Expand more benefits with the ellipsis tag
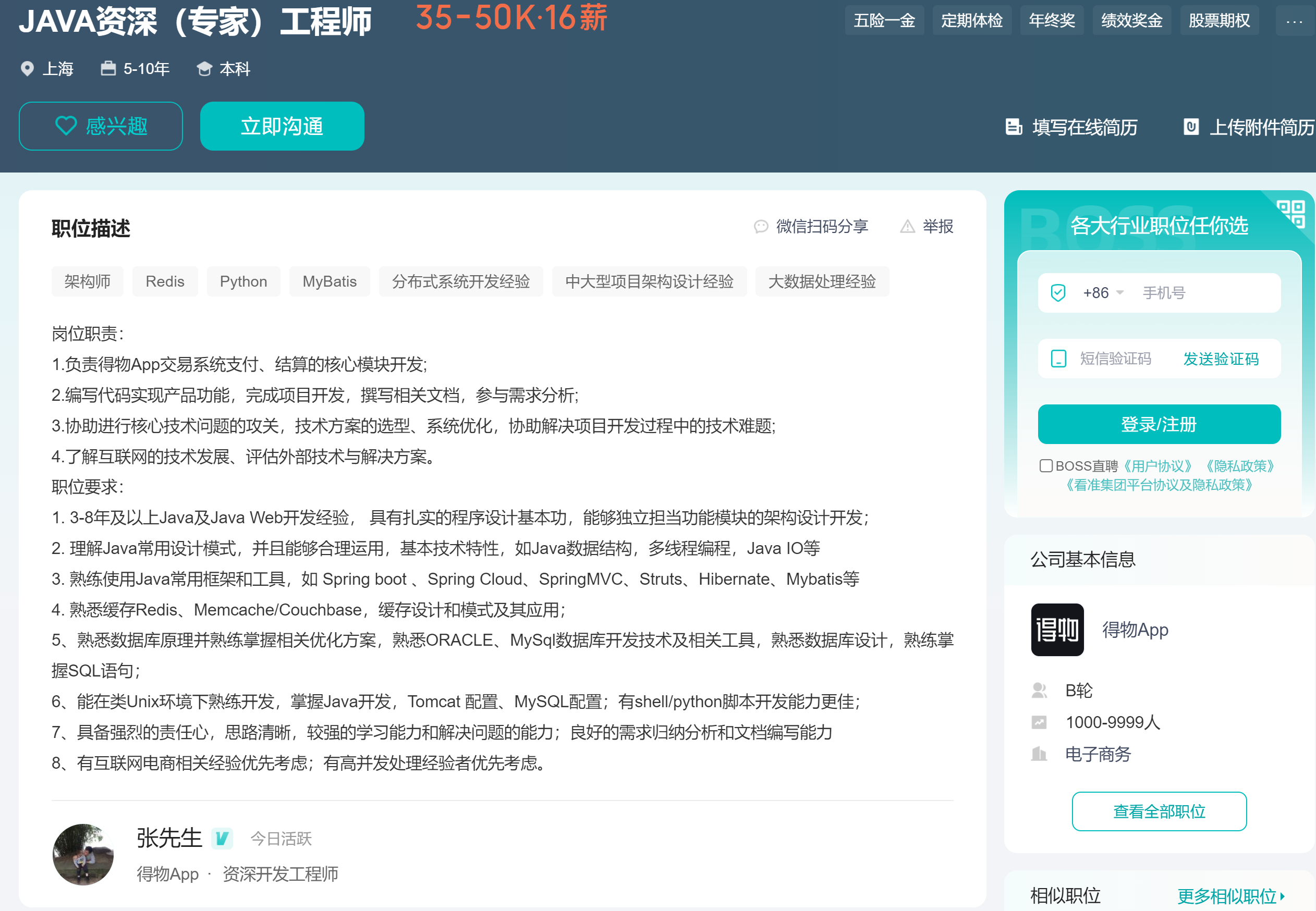The image size is (1316, 911). [1294, 21]
